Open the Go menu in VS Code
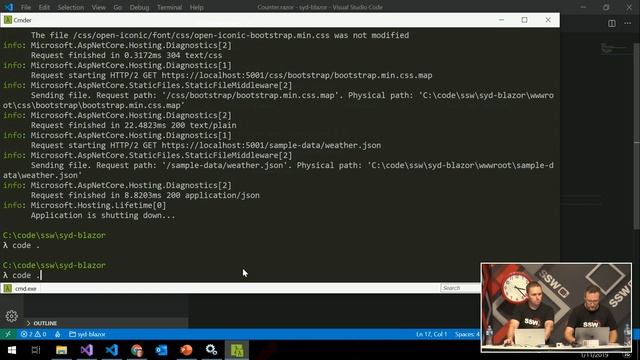 (x=118, y=7)
